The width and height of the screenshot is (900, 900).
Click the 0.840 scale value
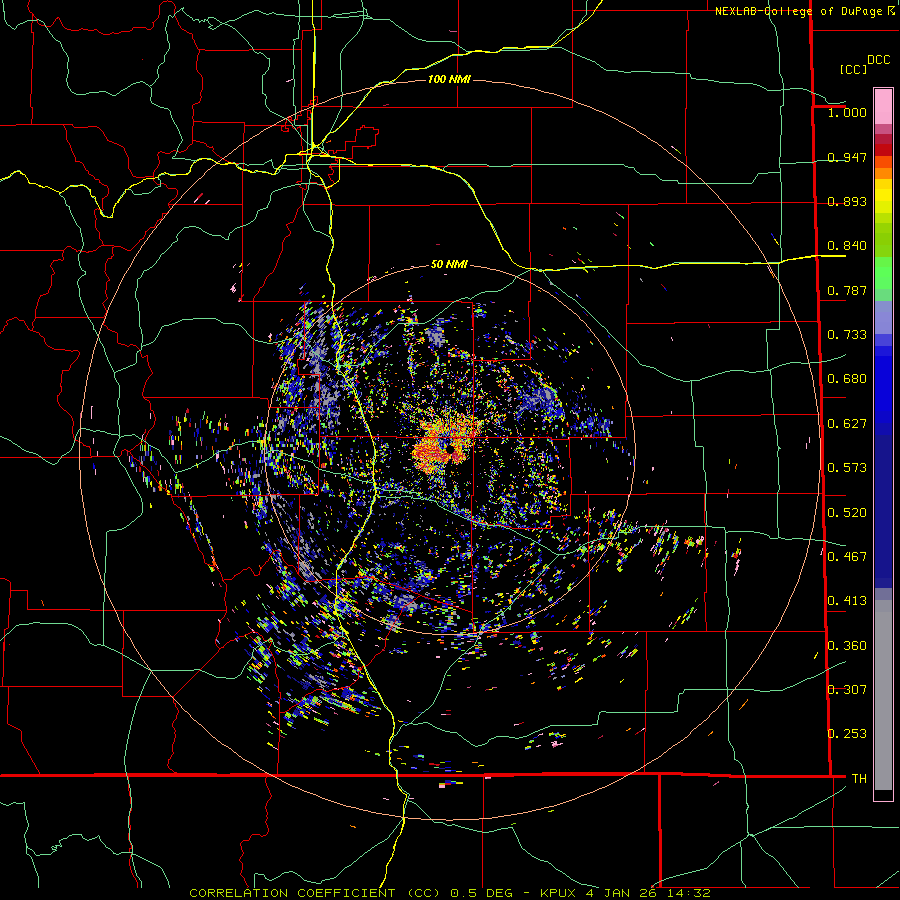847,246
